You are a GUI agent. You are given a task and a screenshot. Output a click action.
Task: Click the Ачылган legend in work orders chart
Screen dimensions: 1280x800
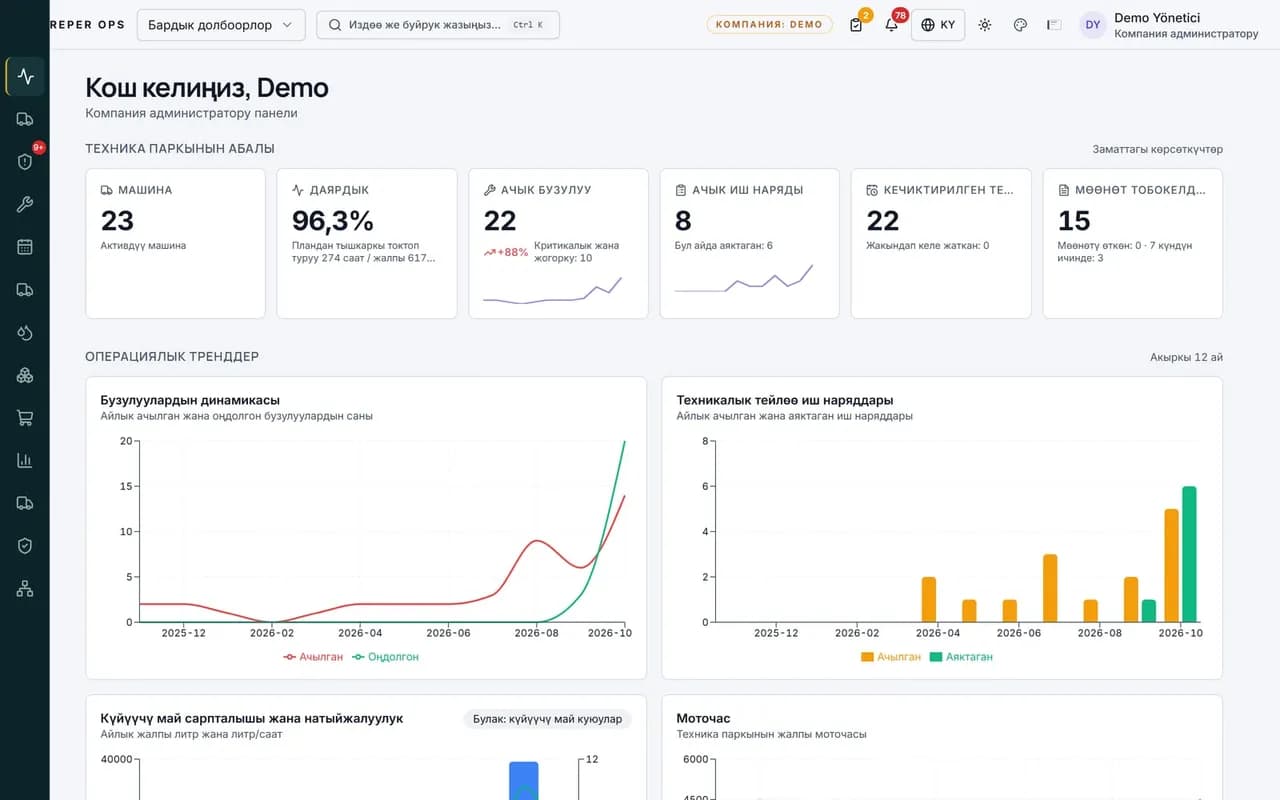pos(891,657)
